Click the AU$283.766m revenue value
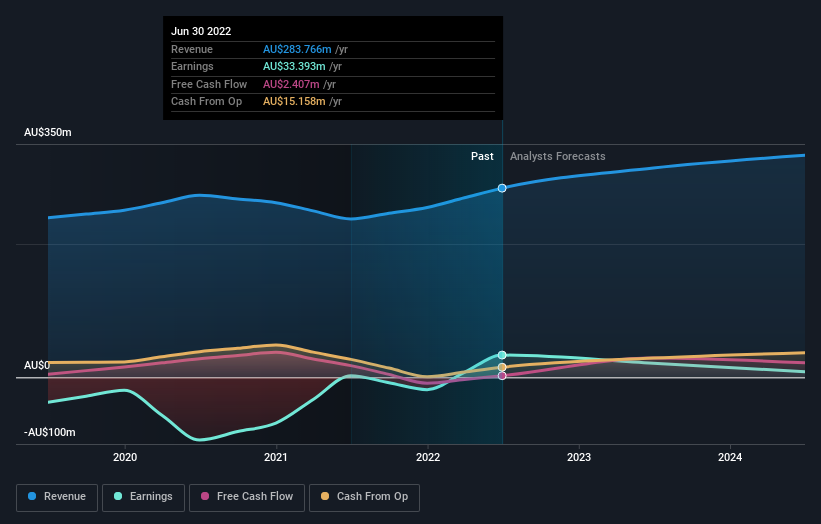The image size is (821, 524). [x=297, y=49]
